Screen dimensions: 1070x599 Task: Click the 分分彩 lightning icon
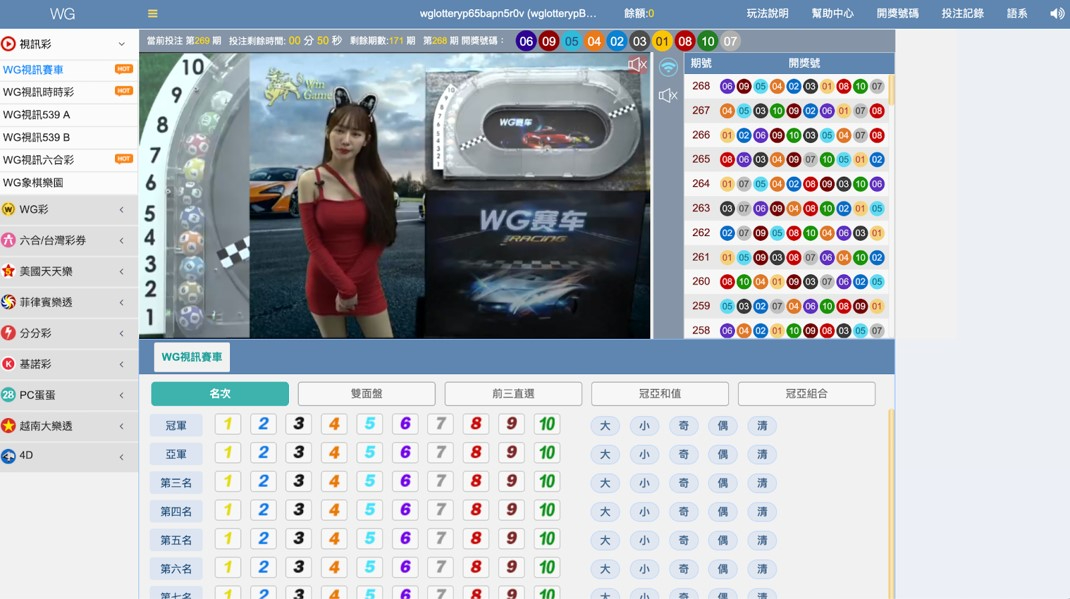click(x=9, y=333)
